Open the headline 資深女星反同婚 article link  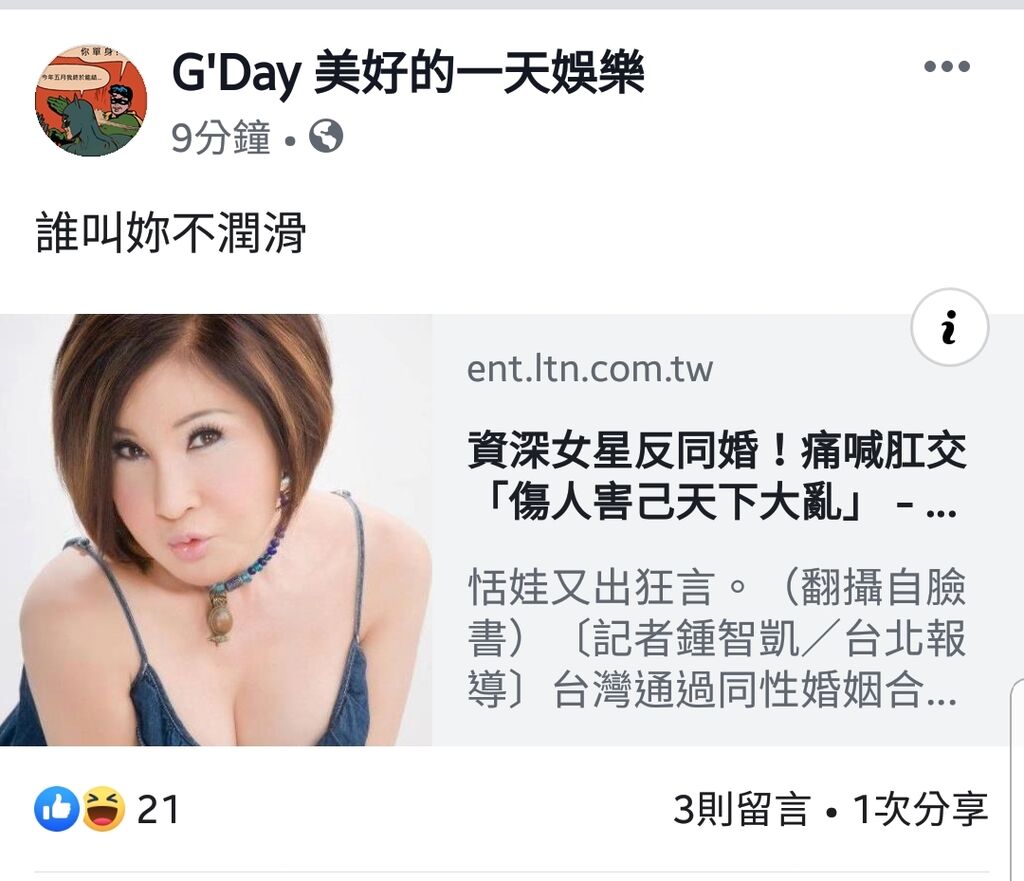(716, 476)
